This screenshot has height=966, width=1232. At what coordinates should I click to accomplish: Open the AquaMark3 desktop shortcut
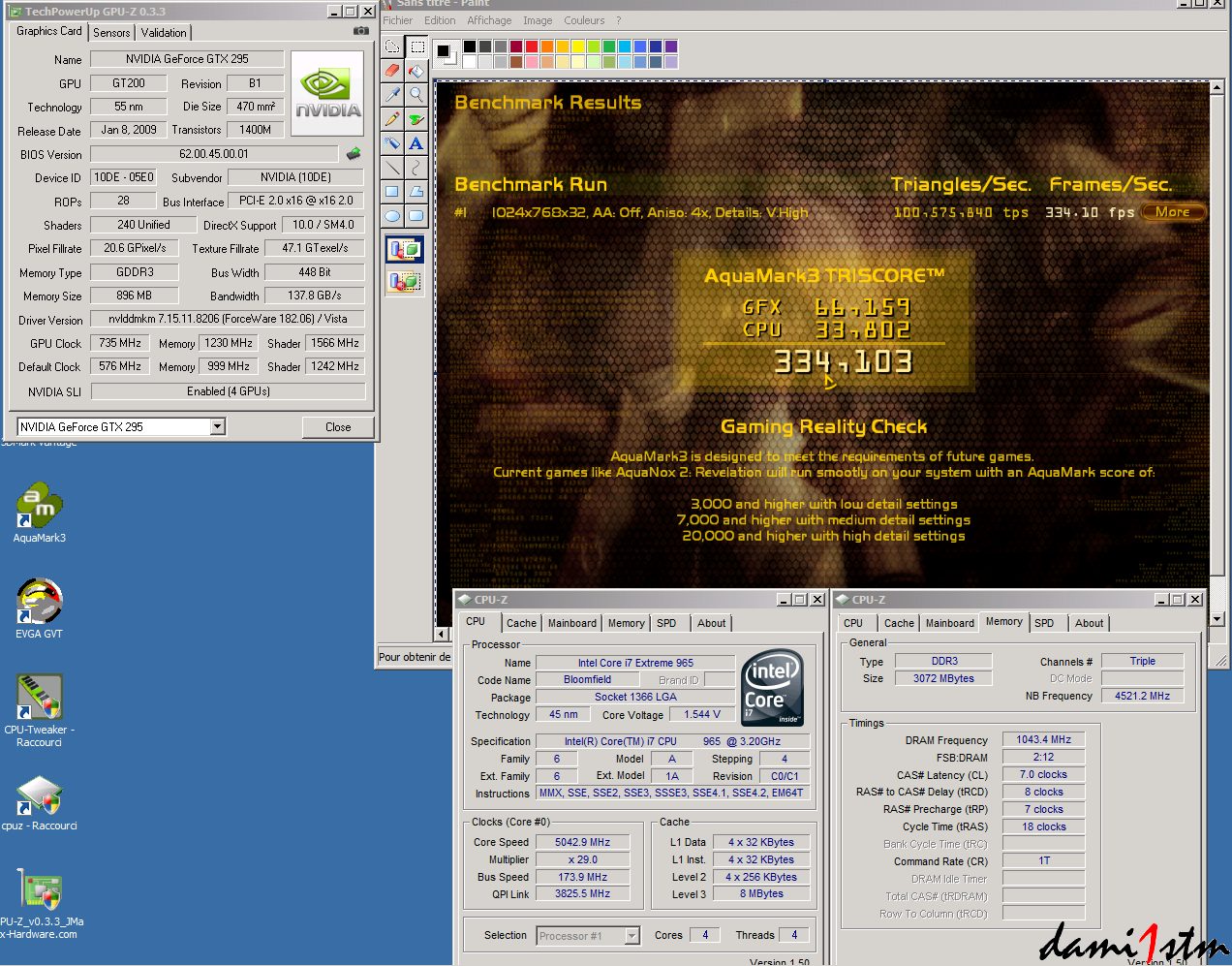pos(39,514)
